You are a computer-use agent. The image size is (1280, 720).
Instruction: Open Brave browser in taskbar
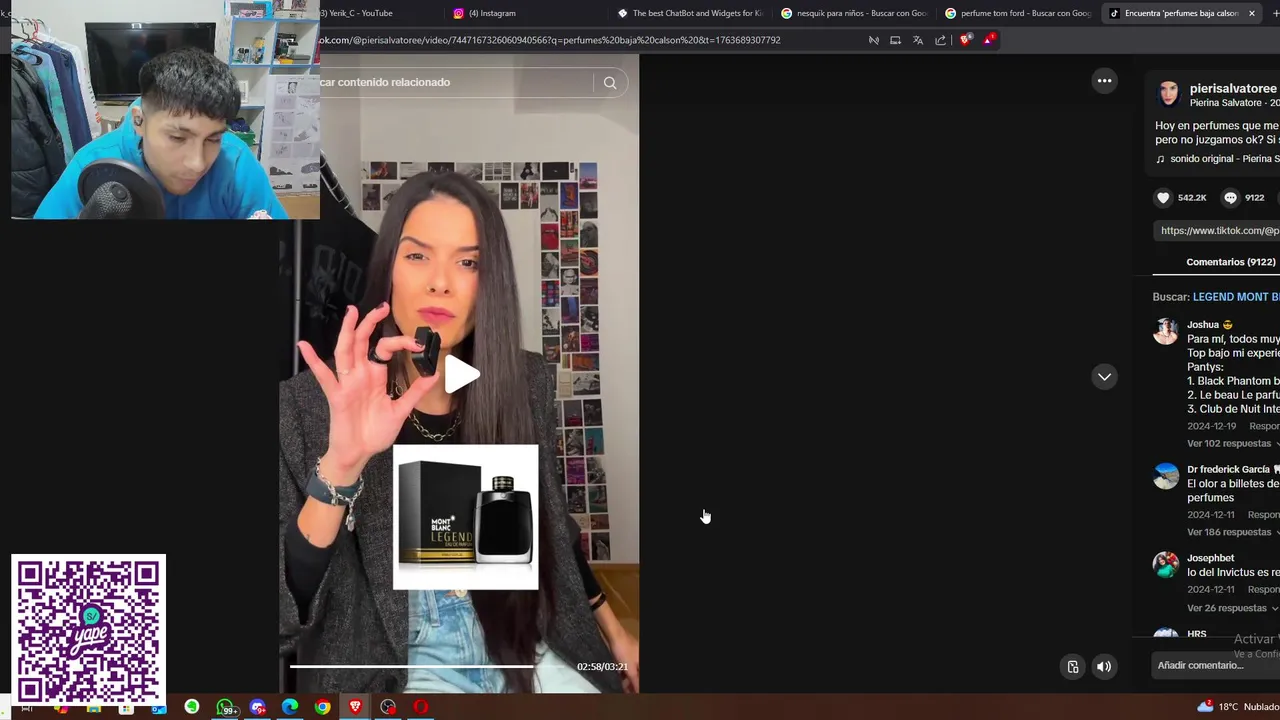point(355,708)
